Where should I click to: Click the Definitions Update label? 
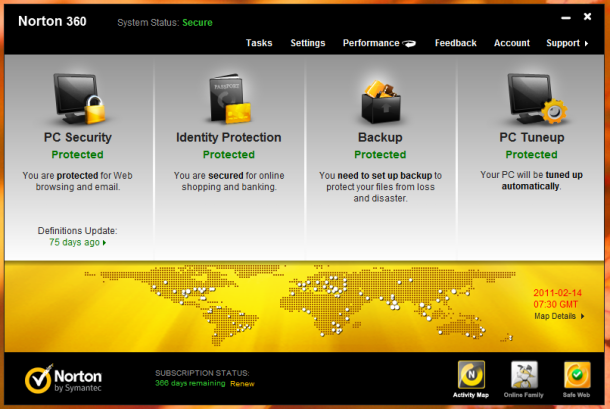coord(77,231)
